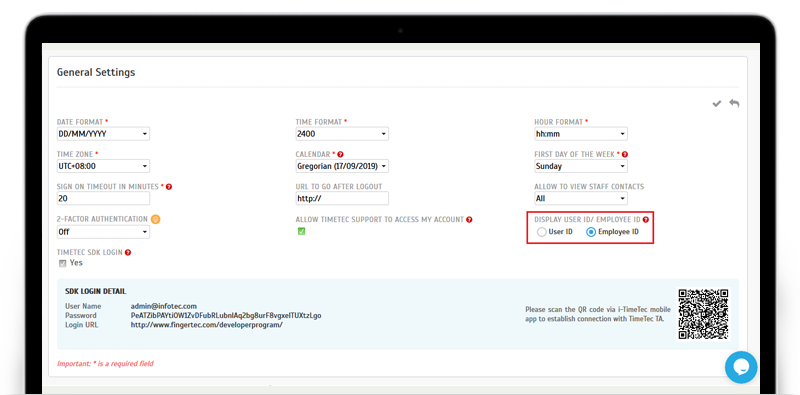
Task: Open the Time Format dropdown showing 2400
Action: (x=342, y=134)
